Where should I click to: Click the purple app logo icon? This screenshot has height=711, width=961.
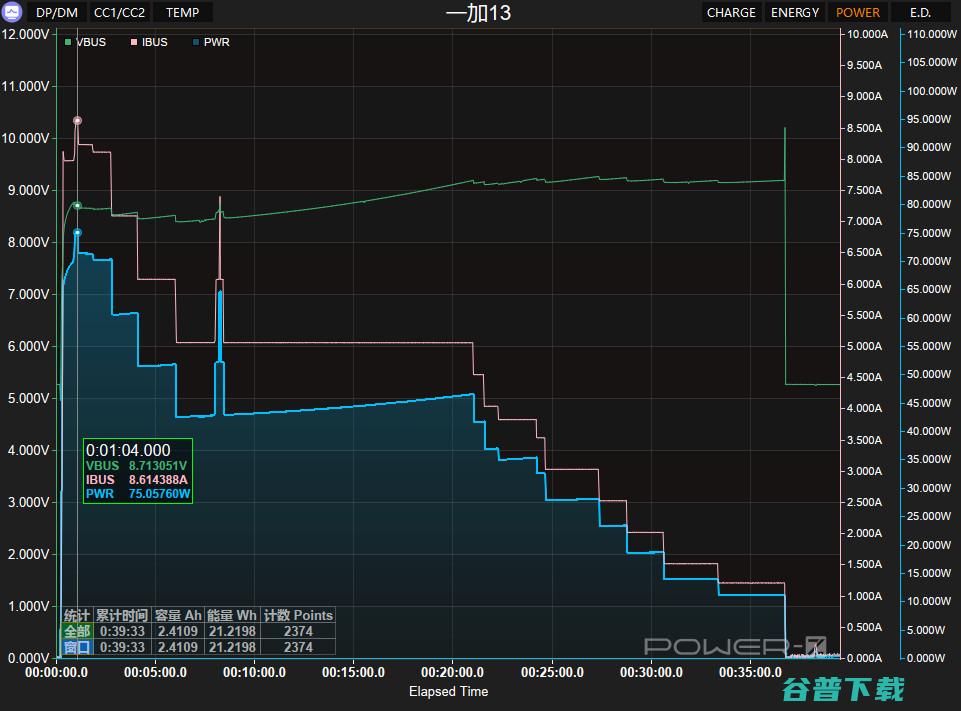coord(13,12)
